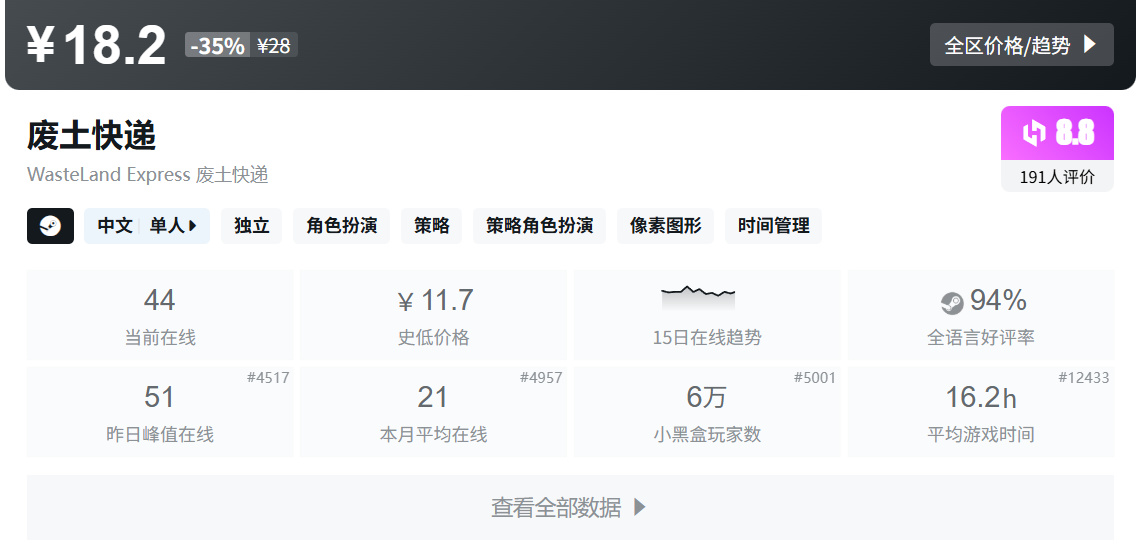Click the #12433 rank text

[1084, 378]
